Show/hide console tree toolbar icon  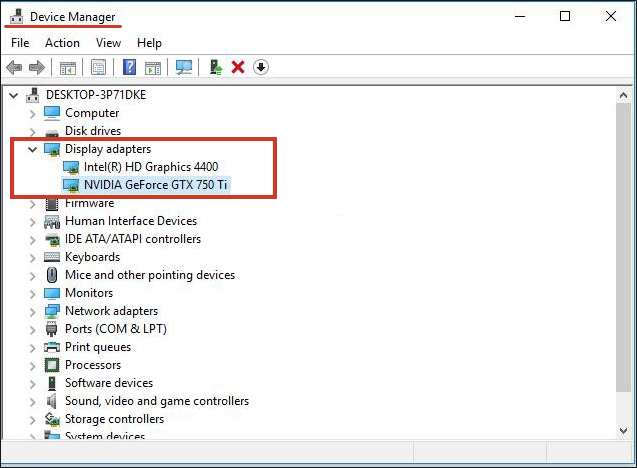coord(68,67)
